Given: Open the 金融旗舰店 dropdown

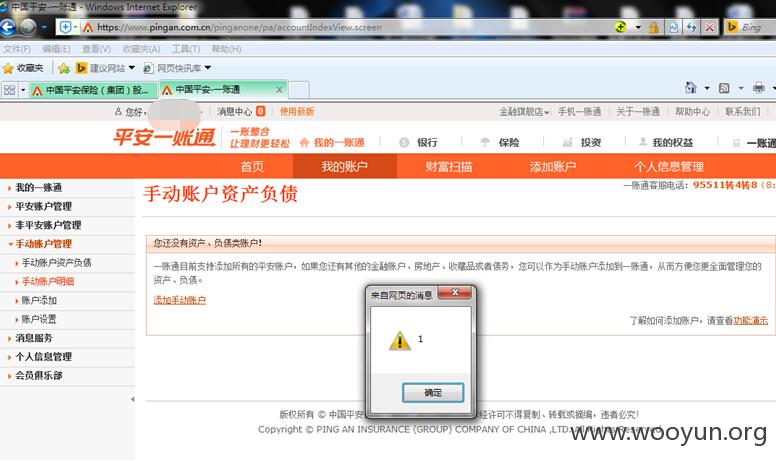Looking at the screenshot, I should coord(524,112).
